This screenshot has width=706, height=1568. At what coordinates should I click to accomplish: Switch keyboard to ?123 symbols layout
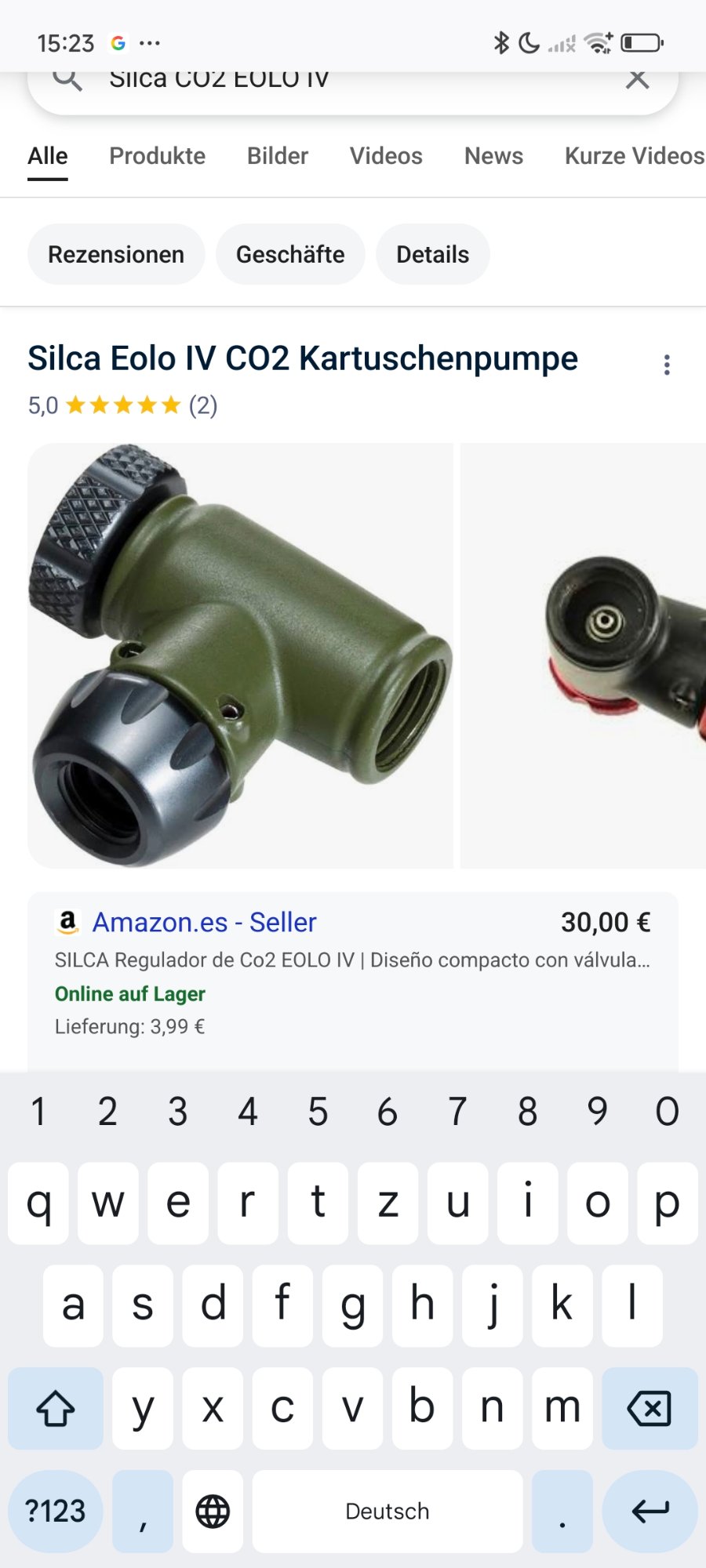56,1511
